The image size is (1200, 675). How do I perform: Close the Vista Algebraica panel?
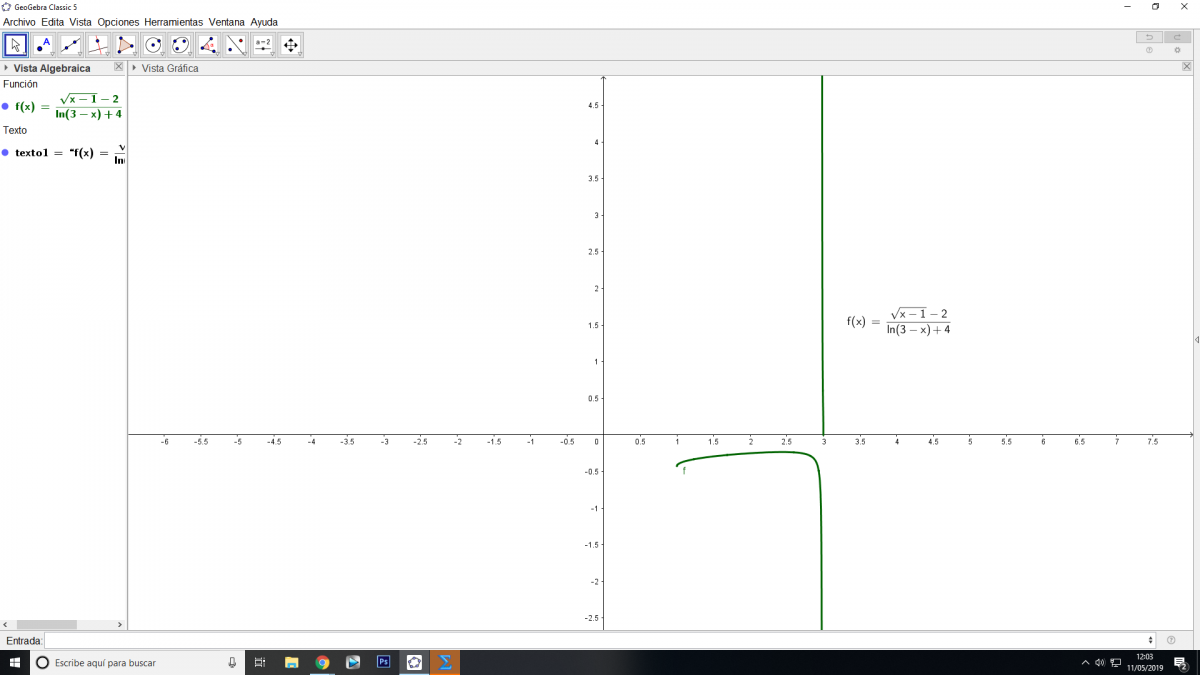[x=118, y=67]
